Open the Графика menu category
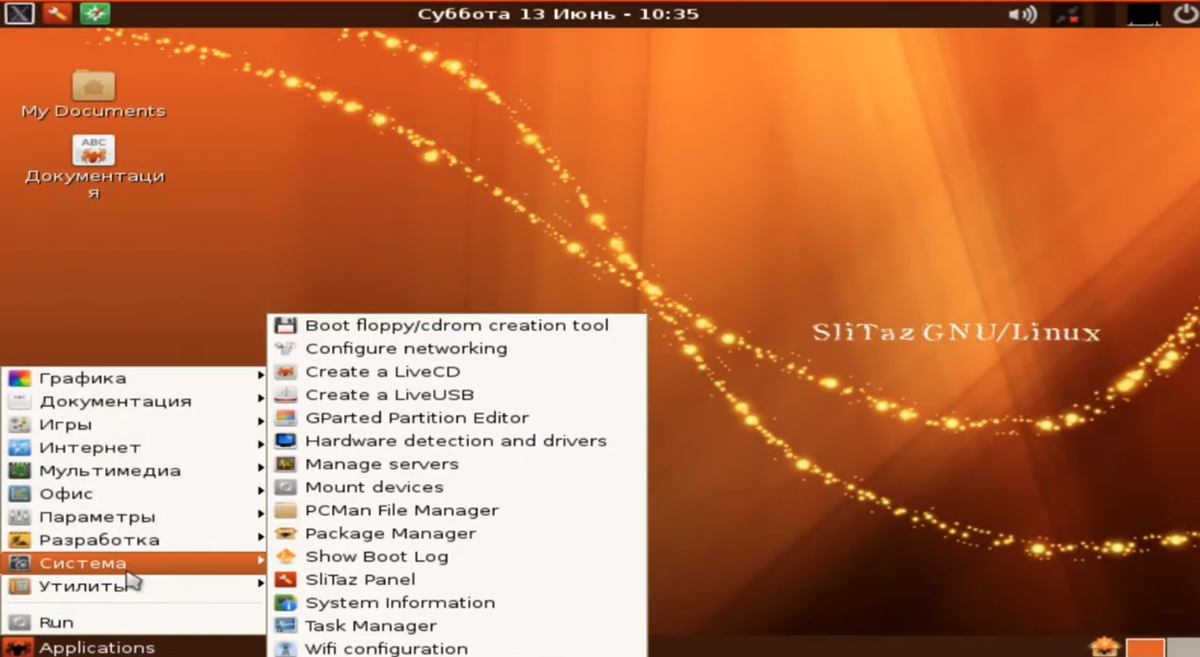The height and width of the screenshot is (657, 1200). (x=135, y=378)
